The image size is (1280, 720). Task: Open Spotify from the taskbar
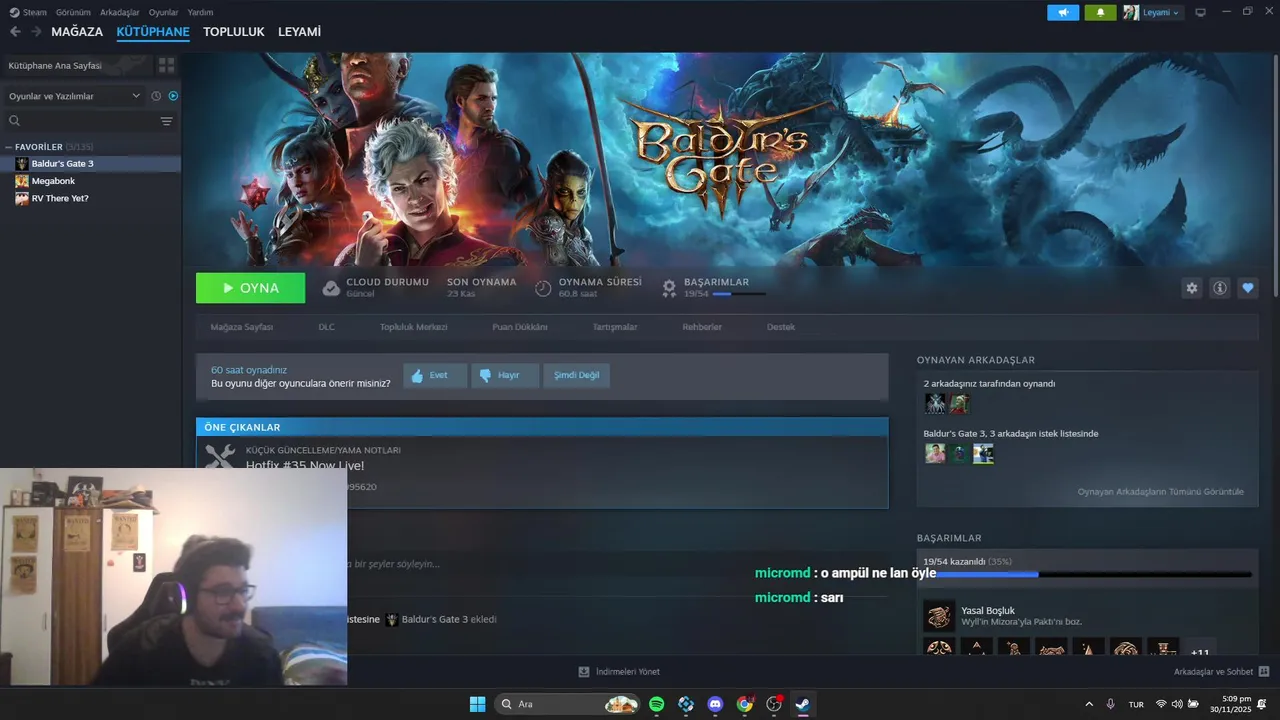coord(656,704)
